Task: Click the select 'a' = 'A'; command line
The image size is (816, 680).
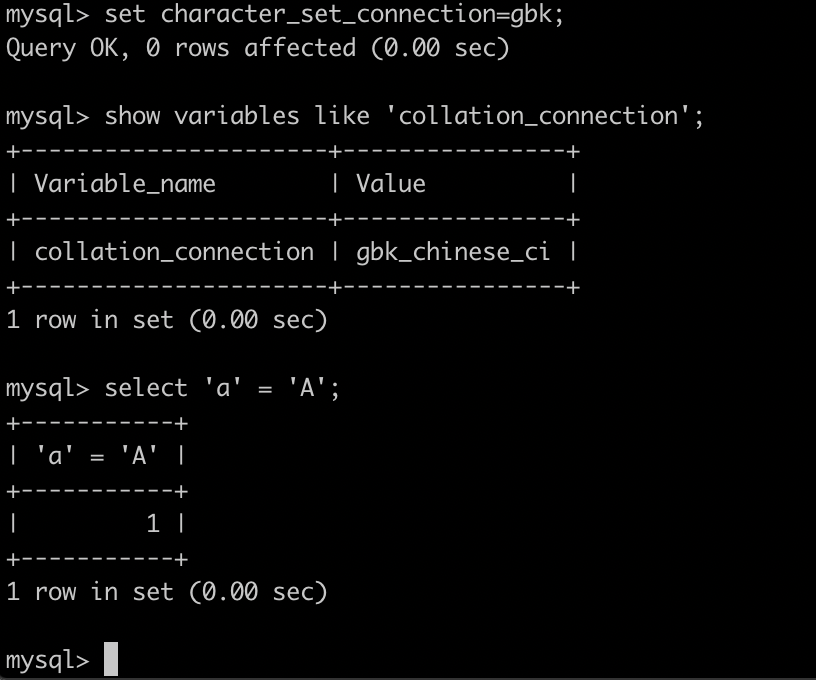Action: coord(222,388)
